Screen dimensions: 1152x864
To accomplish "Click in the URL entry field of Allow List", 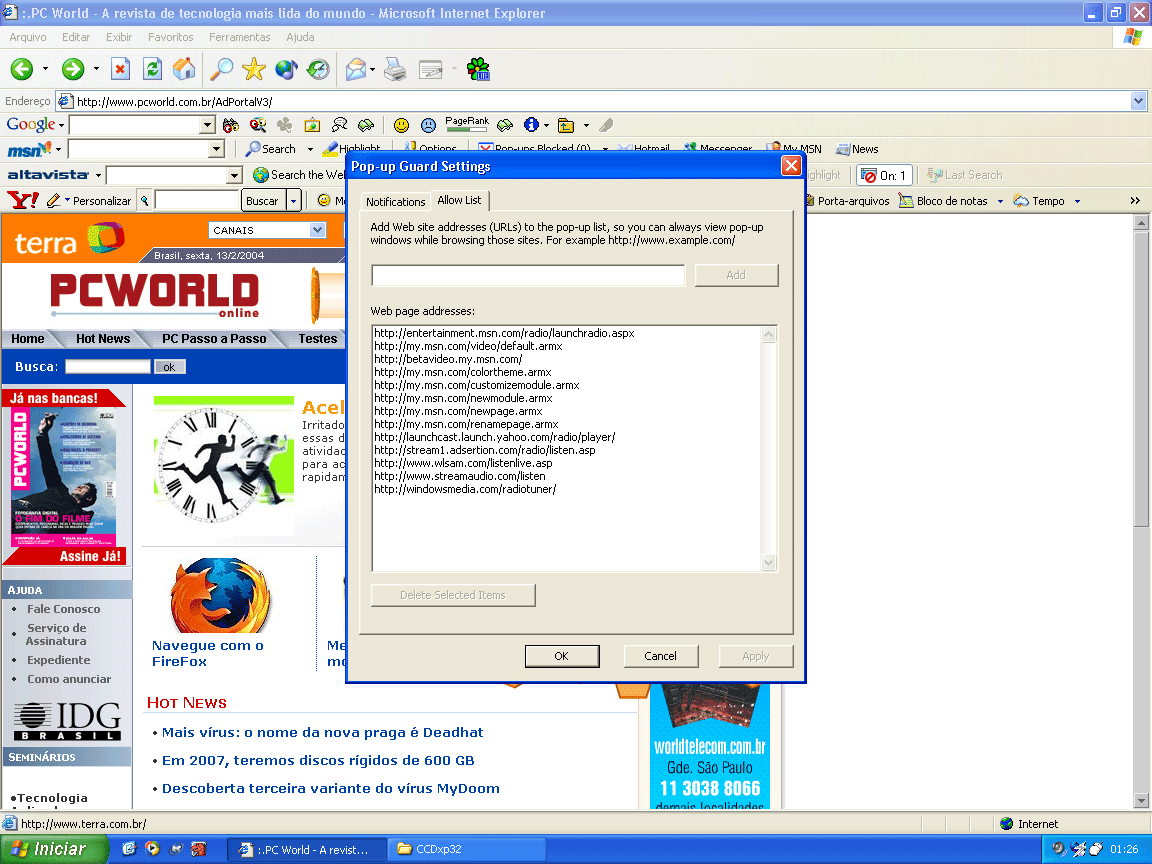I will pyautogui.click(x=528, y=276).
